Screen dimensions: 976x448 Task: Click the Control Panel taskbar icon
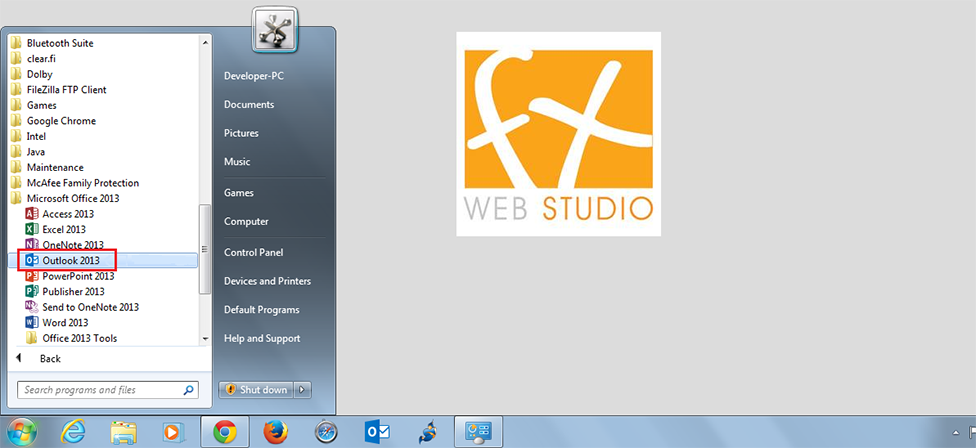point(479,432)
